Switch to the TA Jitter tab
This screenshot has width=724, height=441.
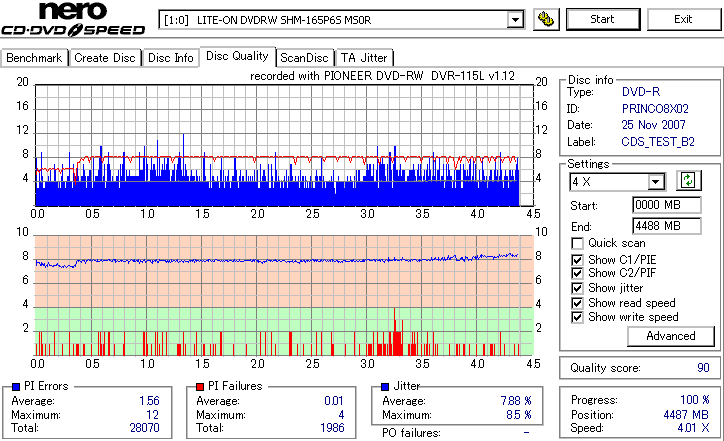[x=364, y=58]
